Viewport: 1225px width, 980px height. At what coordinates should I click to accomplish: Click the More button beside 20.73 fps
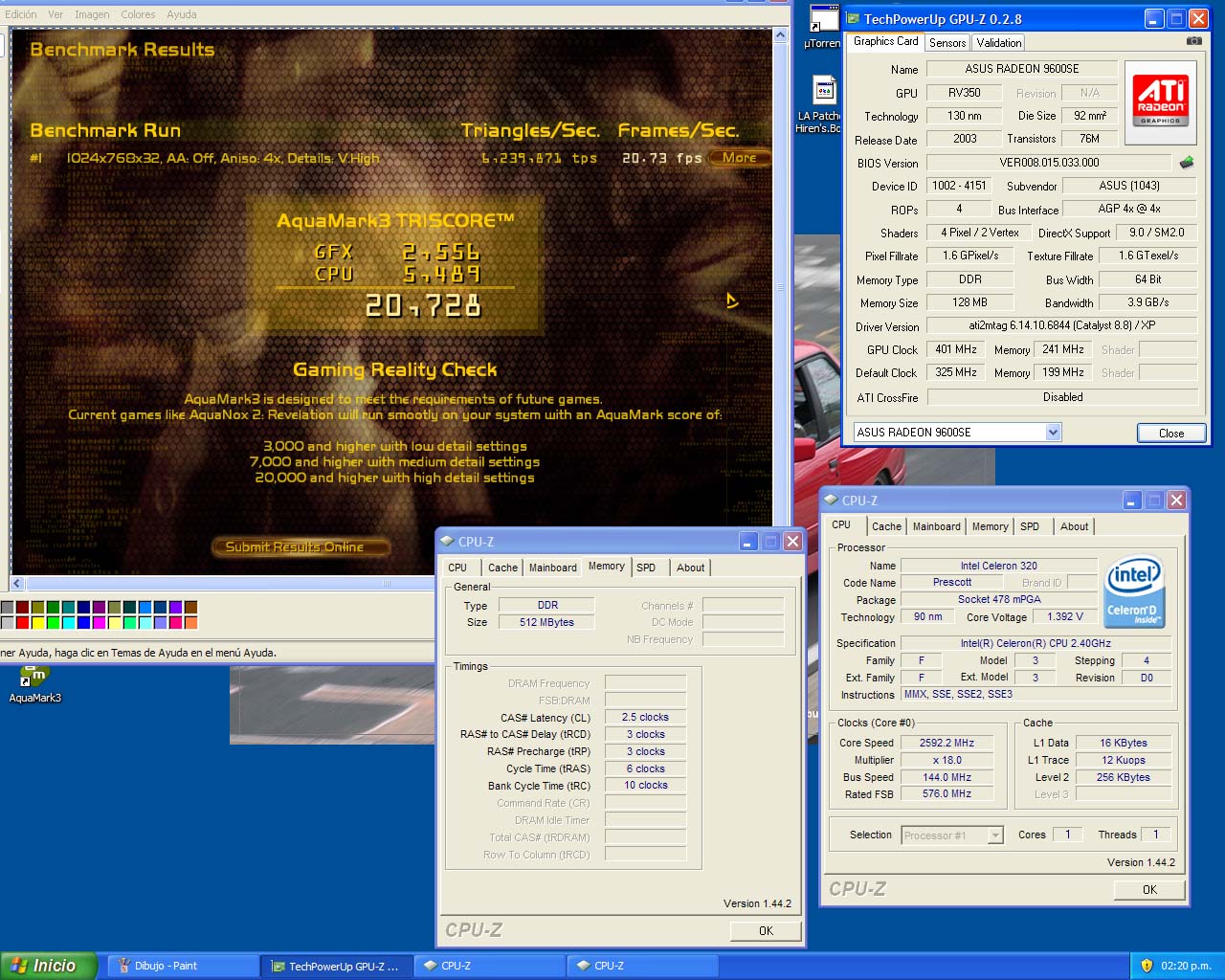pos(739,158)
